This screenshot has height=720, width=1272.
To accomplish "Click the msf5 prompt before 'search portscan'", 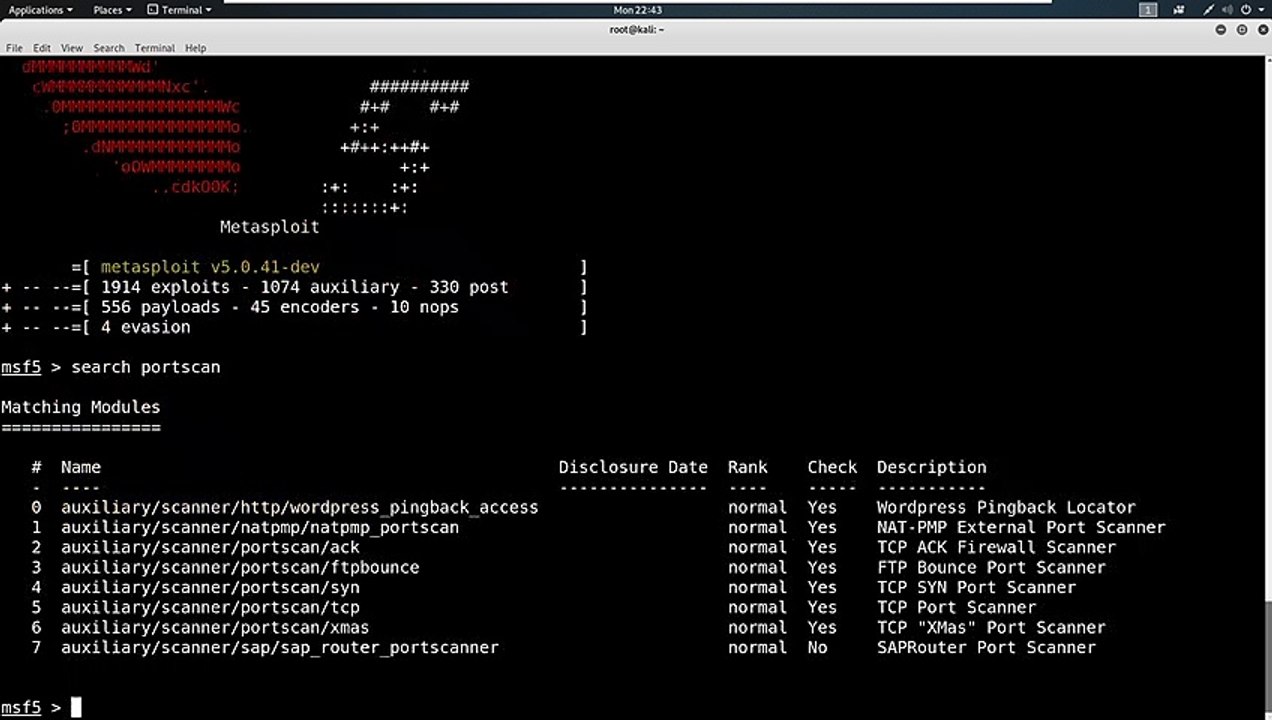I will pos(21,367).
